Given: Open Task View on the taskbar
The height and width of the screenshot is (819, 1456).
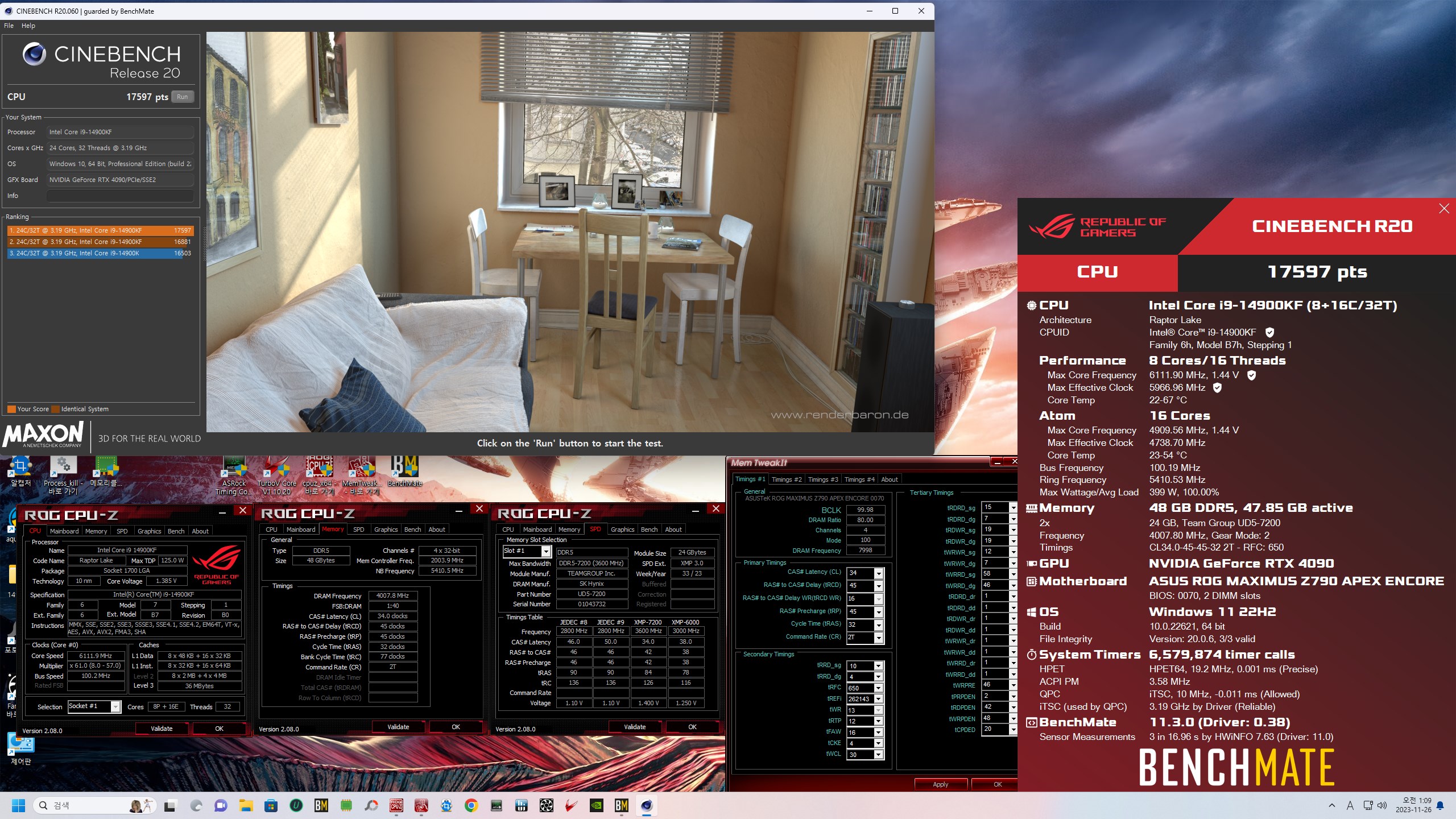Looking at the screenshot, I should pyautogui.click(x=170, y=805).
